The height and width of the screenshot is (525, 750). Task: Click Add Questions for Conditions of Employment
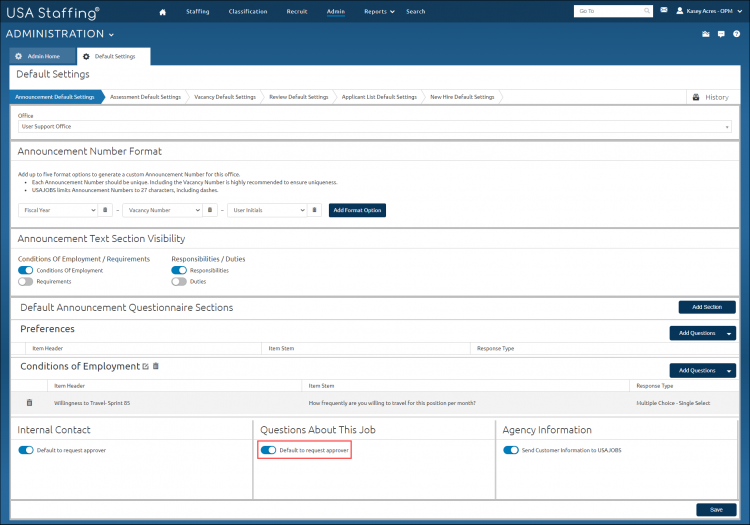click(696, 371)
